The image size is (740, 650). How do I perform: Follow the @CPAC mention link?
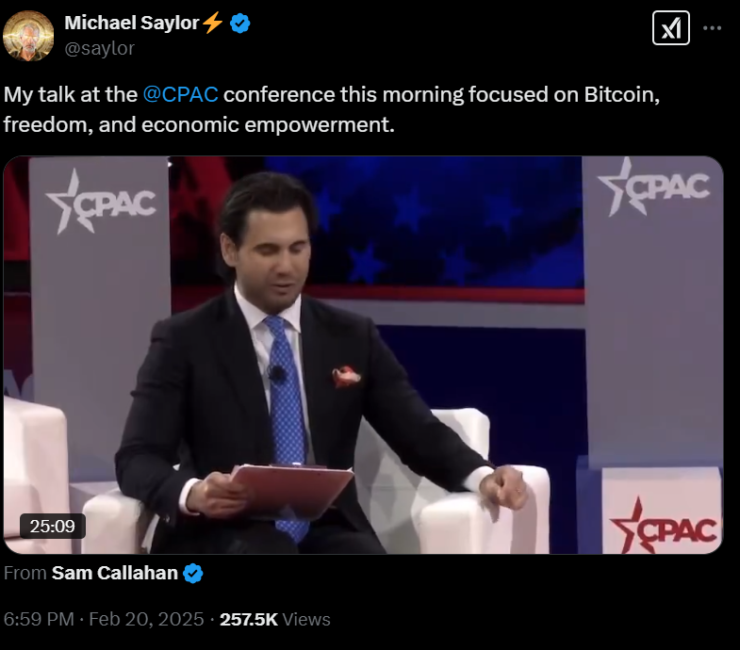coord(180,94)
